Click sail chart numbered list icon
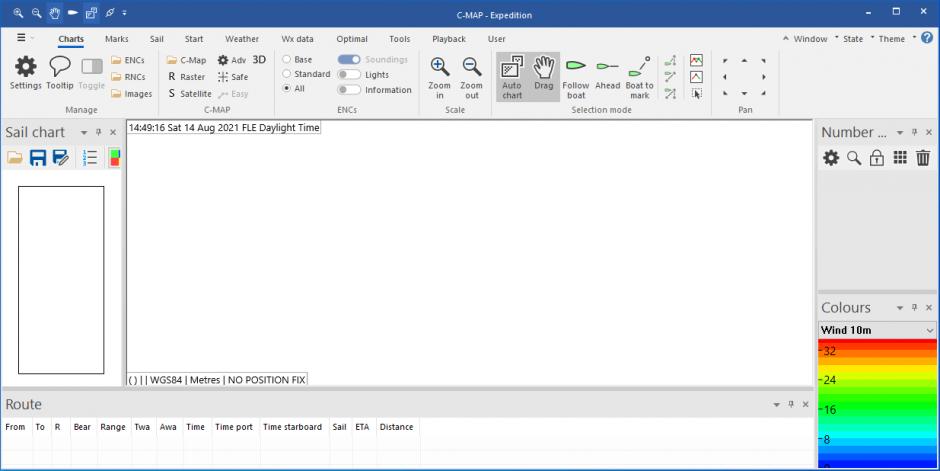 pyautogui.click(x=90, y=158)
